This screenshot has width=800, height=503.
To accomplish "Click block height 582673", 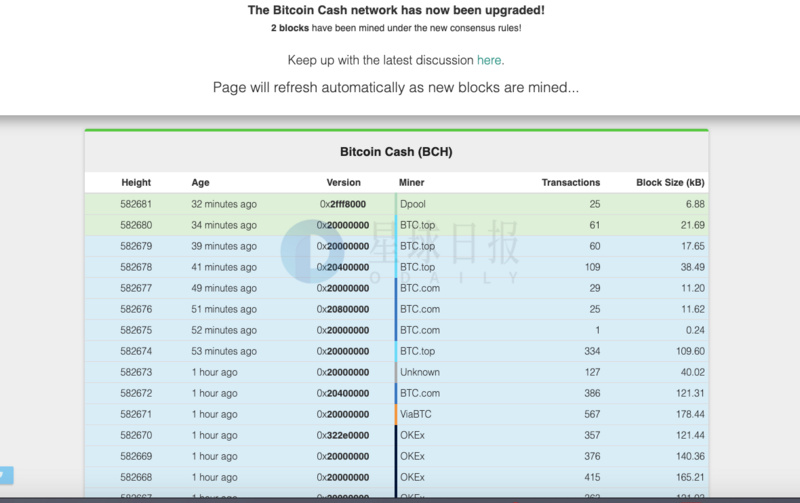I will click(136, 372).
